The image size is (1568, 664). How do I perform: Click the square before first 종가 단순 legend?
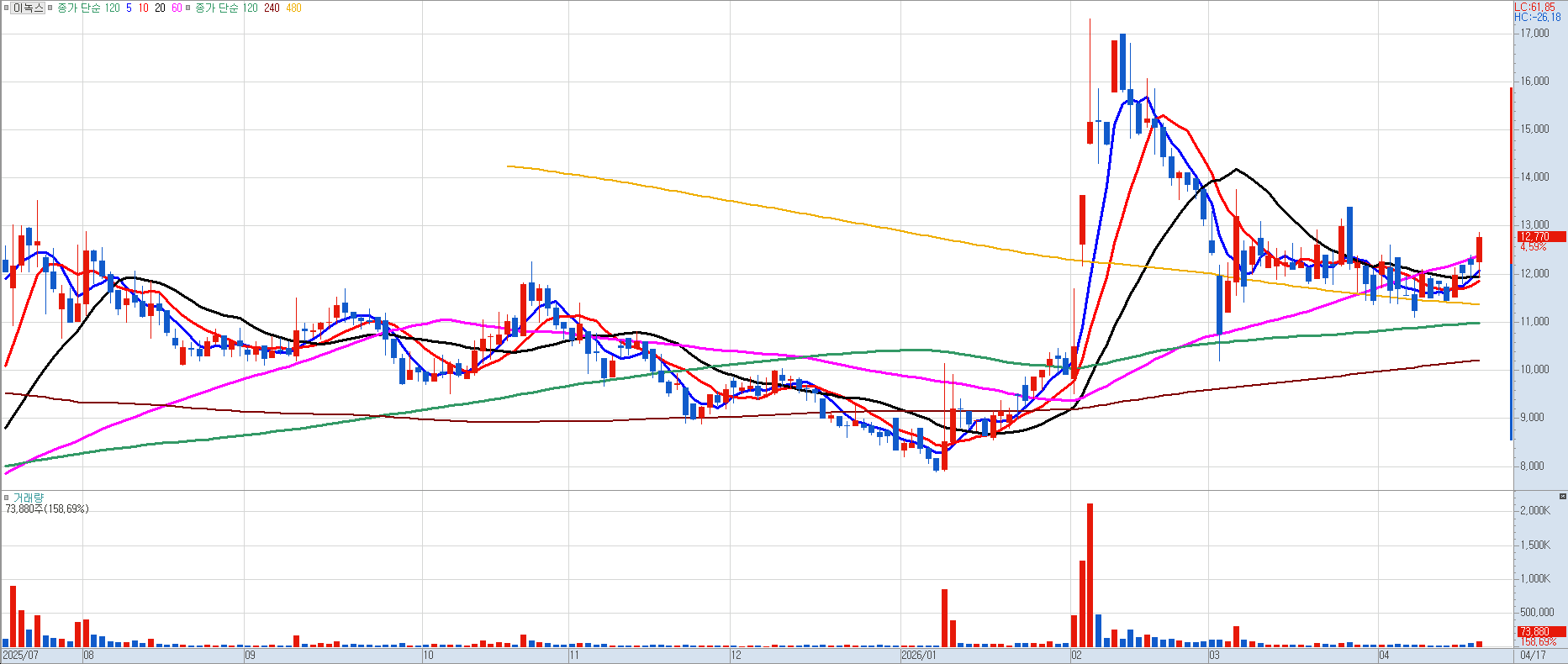coord(51,8)
